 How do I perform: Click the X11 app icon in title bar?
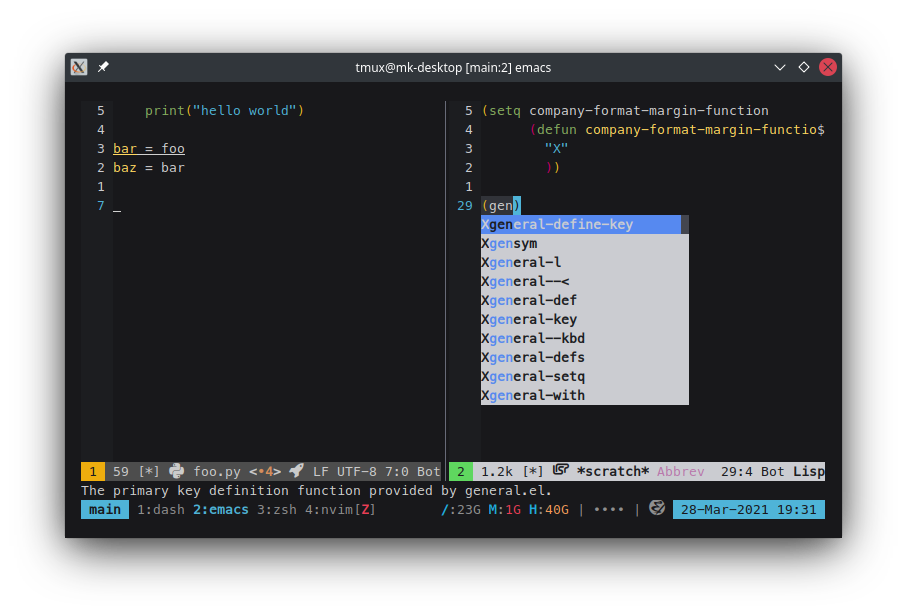79,67
